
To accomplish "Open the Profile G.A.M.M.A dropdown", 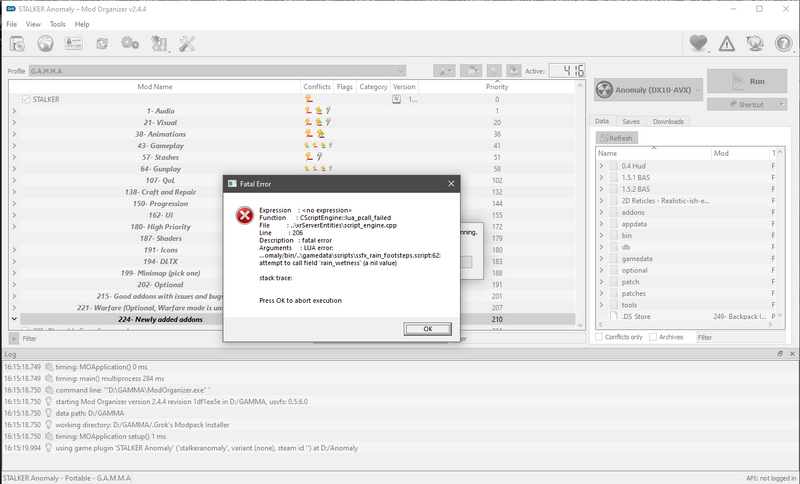I will pos(217,71).
